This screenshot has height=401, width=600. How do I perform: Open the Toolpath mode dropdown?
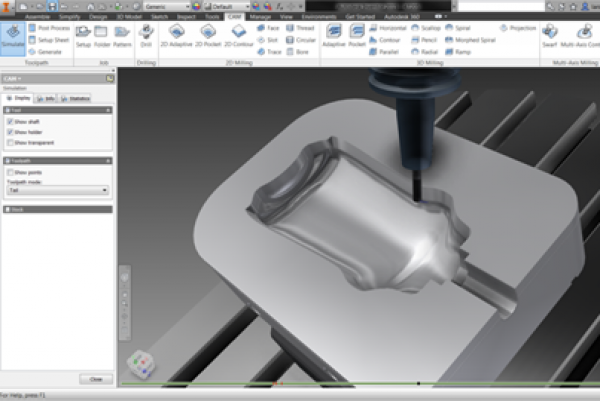pyautogui.click(x=57, y=190)
